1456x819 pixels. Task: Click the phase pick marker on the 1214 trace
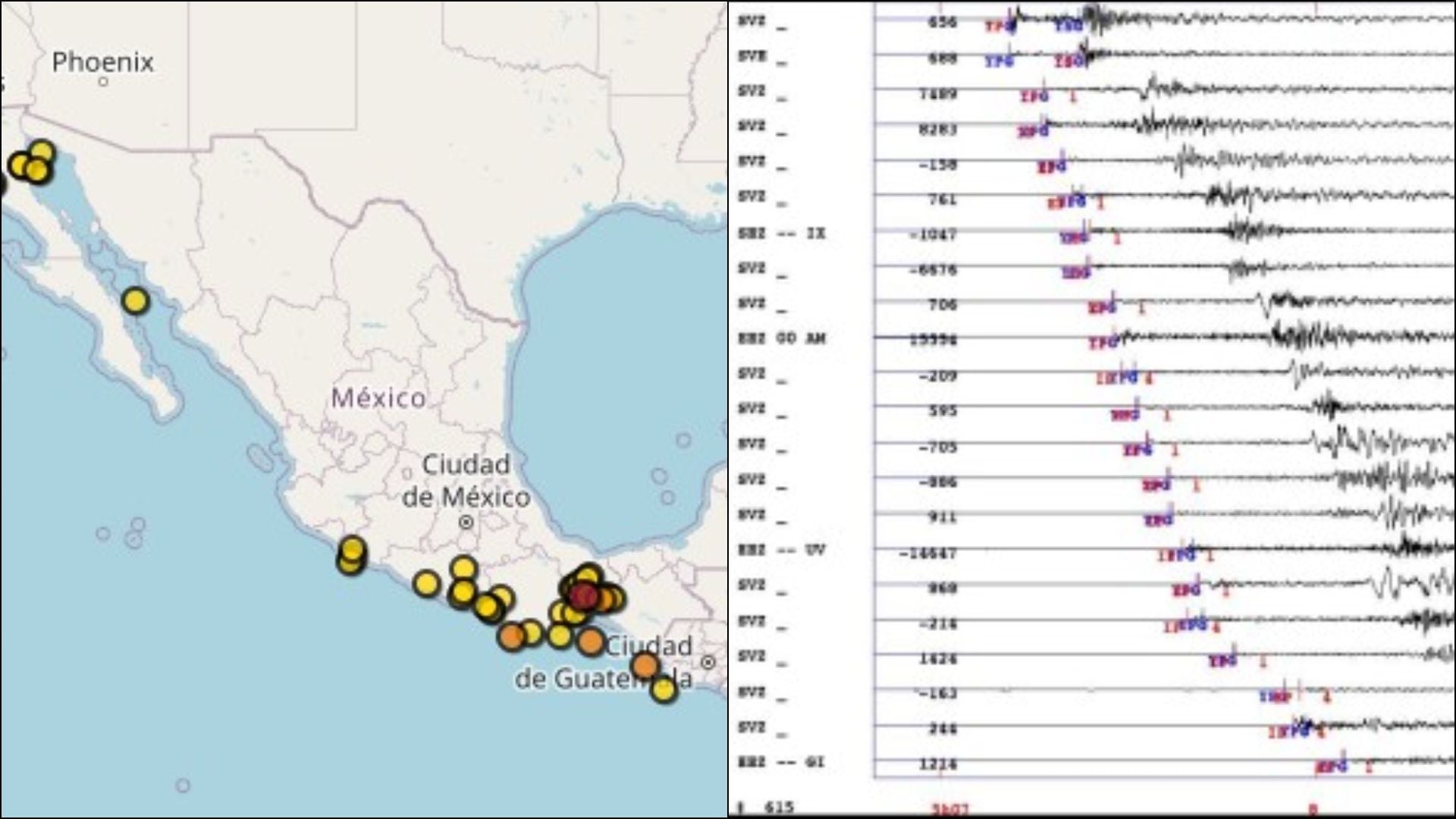[x=1332, y=767]
